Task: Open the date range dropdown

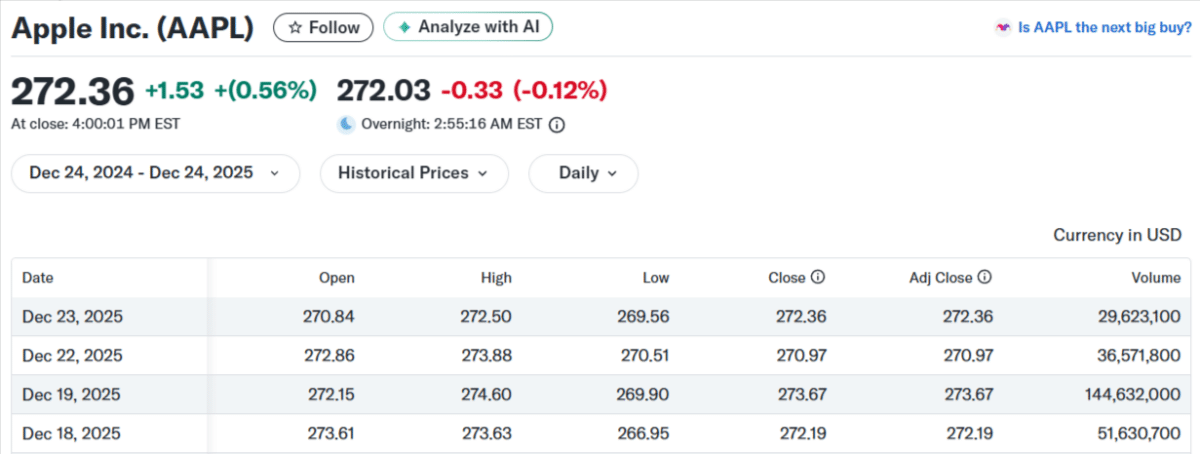Action: point(155,173)
